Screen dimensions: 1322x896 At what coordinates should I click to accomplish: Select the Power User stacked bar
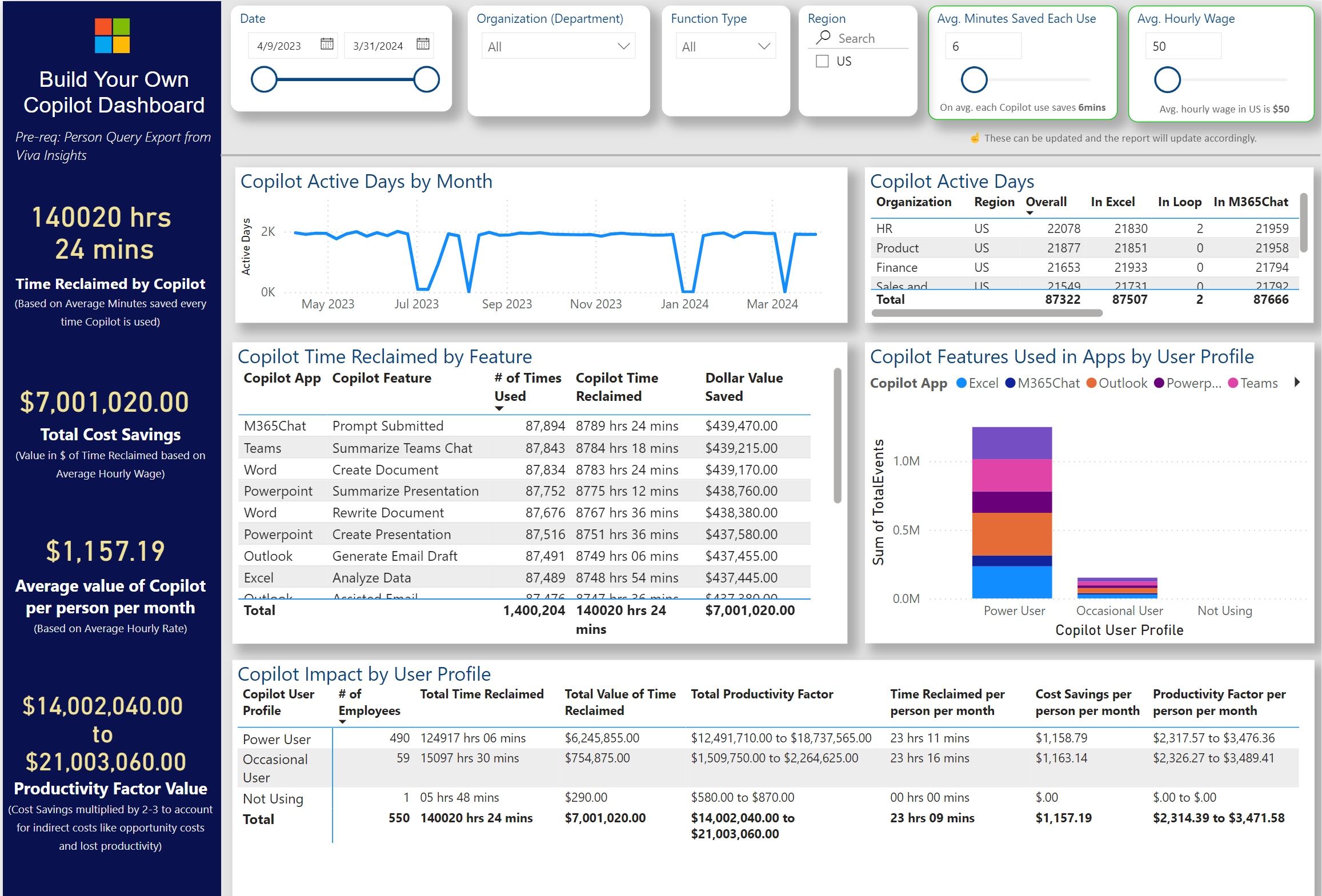[x=1012, y=513]
